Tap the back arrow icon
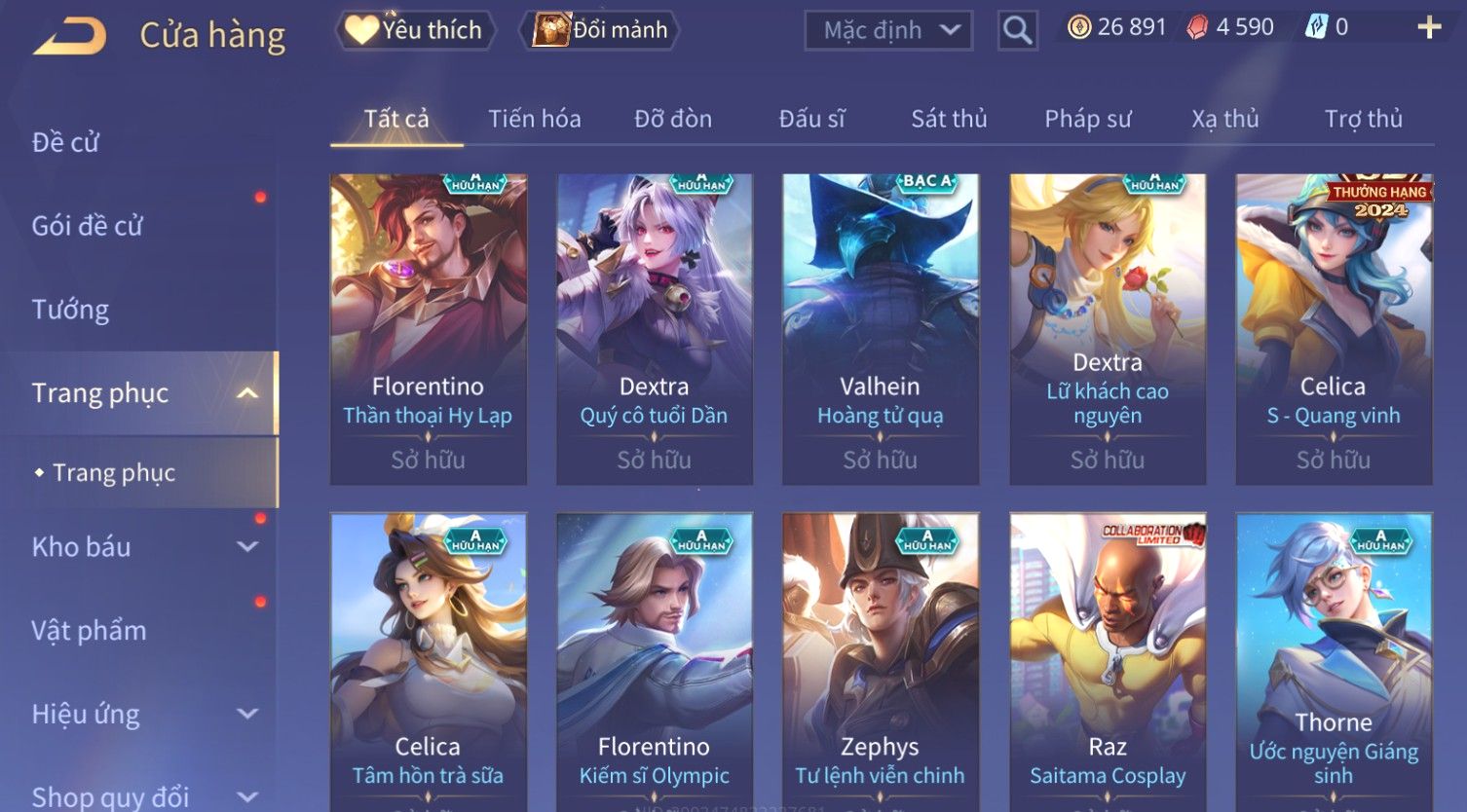The width and height of the screenshot is (1467, 812). pos(70,37)
